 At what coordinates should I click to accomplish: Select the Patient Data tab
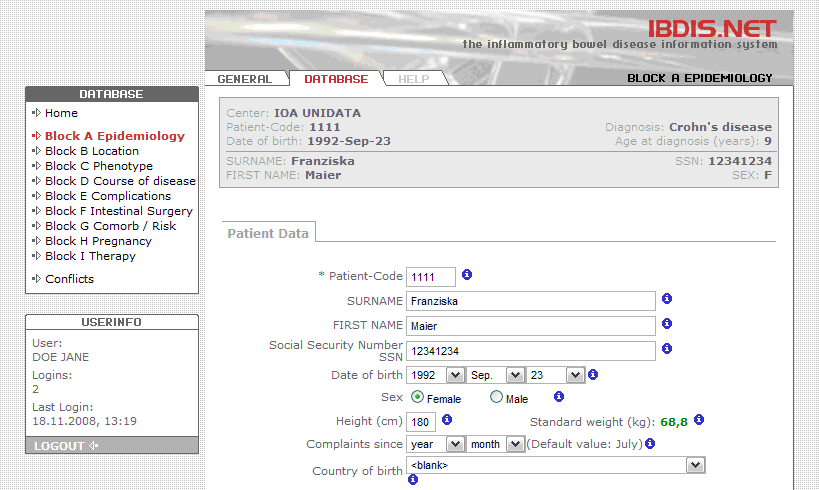point(268,233)
